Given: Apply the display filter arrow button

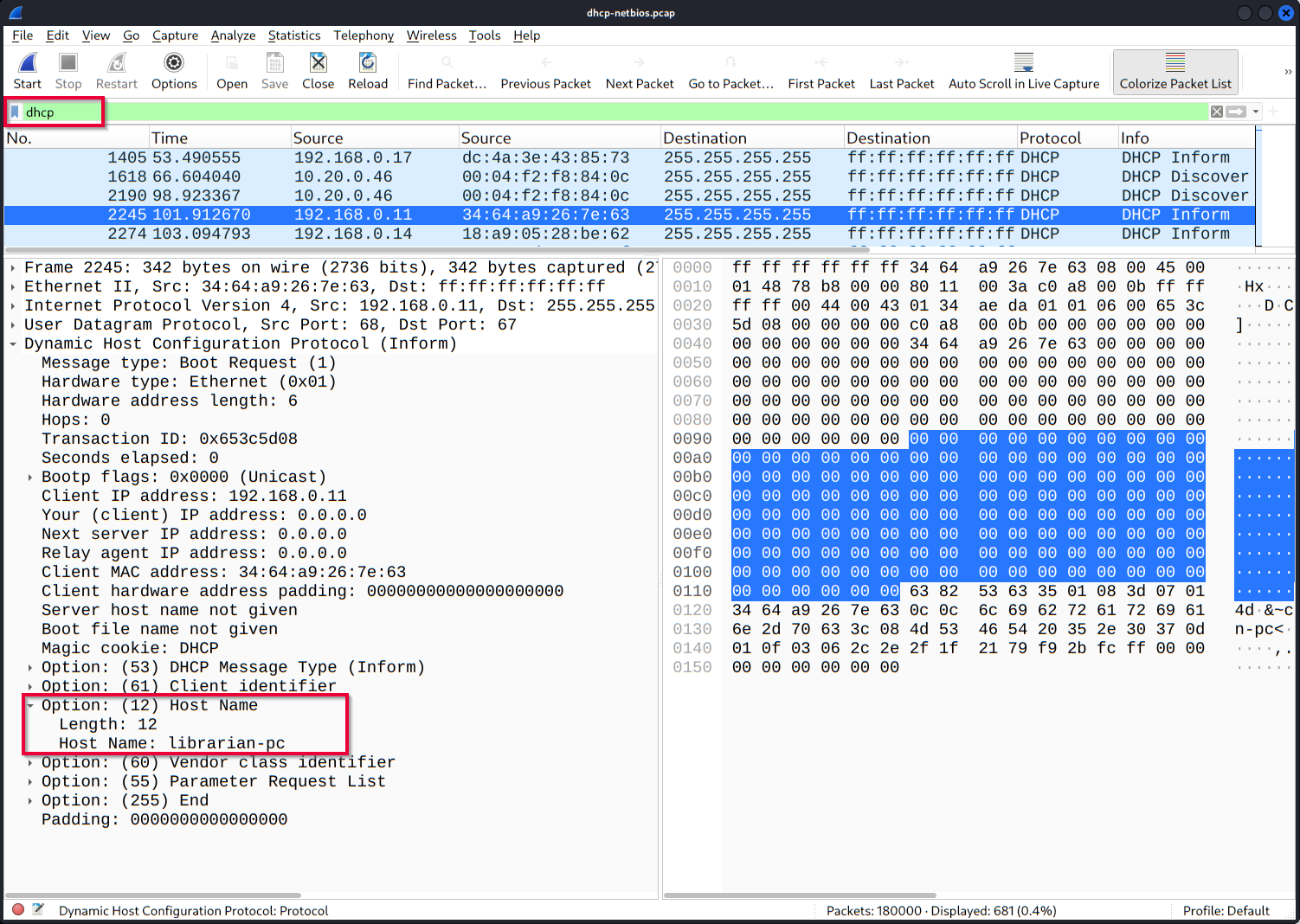Looking at the screenshot, I should (x=1236, y=112).
